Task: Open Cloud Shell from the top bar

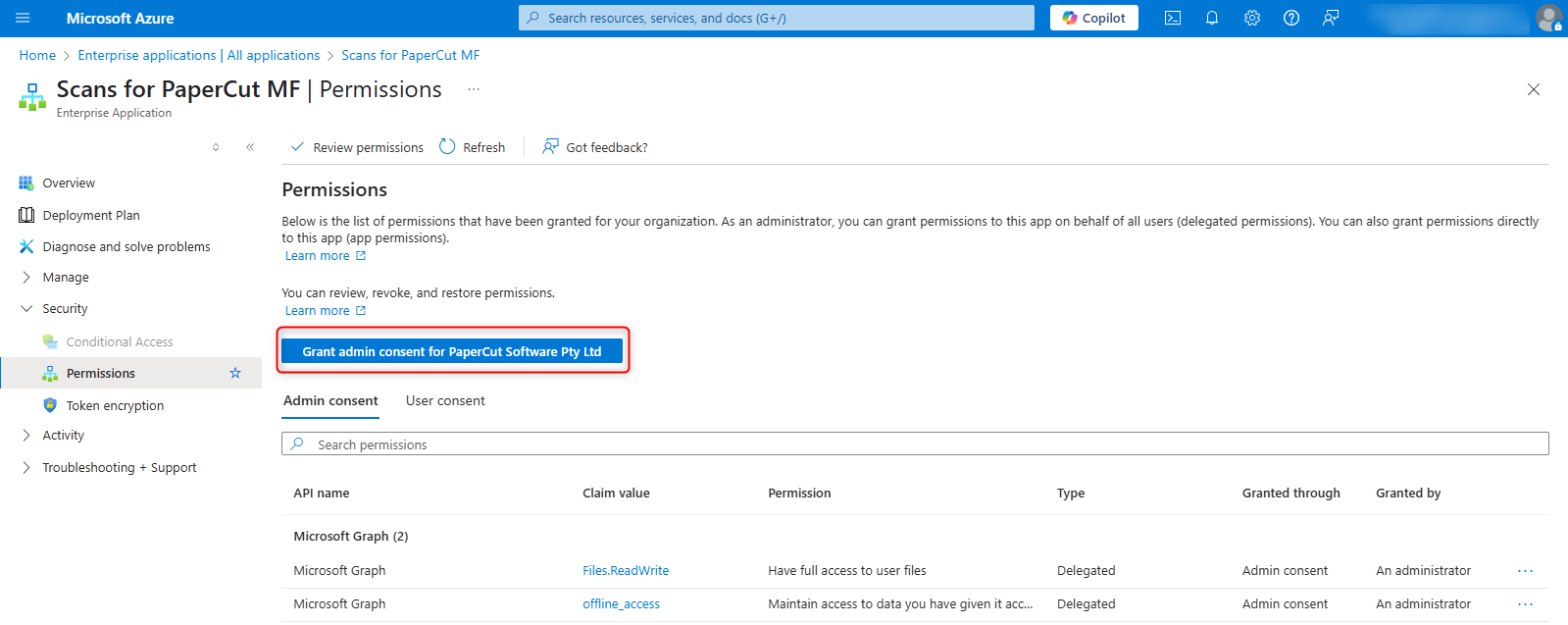Action: pos(1173,18)
